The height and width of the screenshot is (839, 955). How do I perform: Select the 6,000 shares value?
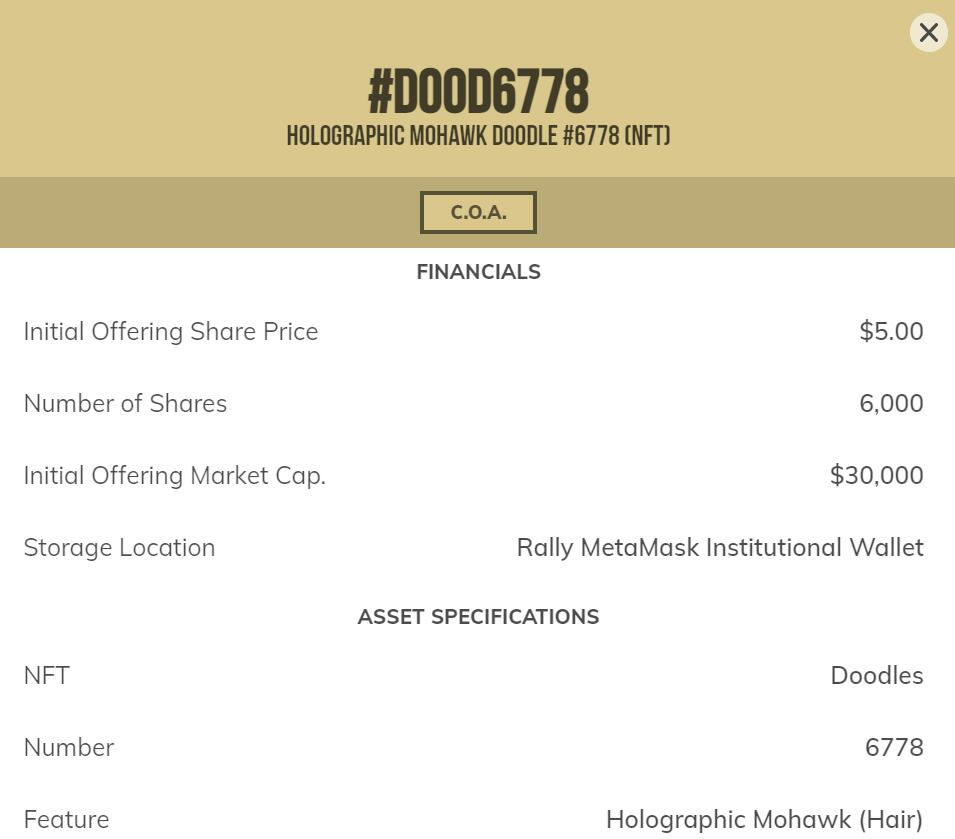pyautogui.click(x=891, y=404)
